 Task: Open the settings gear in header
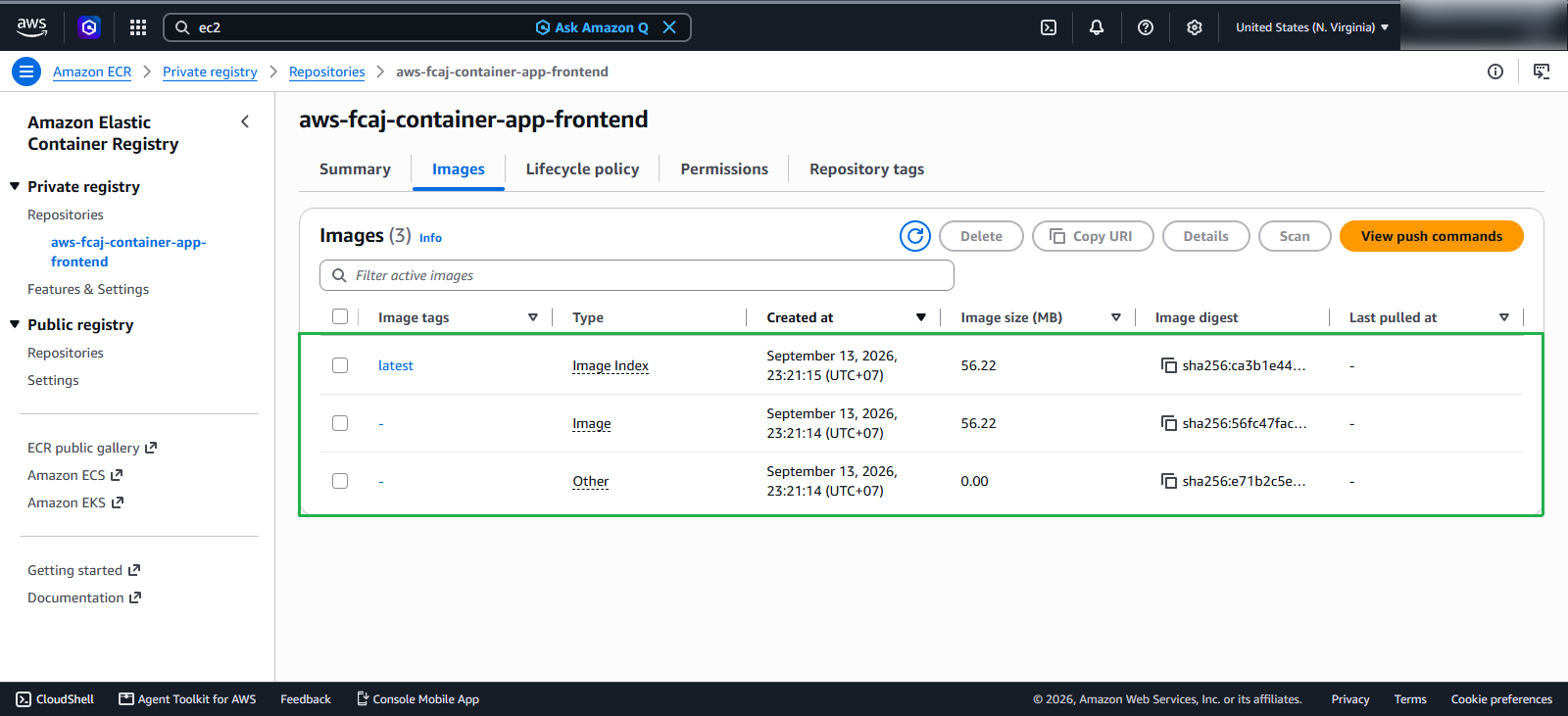click(1195, 27)
